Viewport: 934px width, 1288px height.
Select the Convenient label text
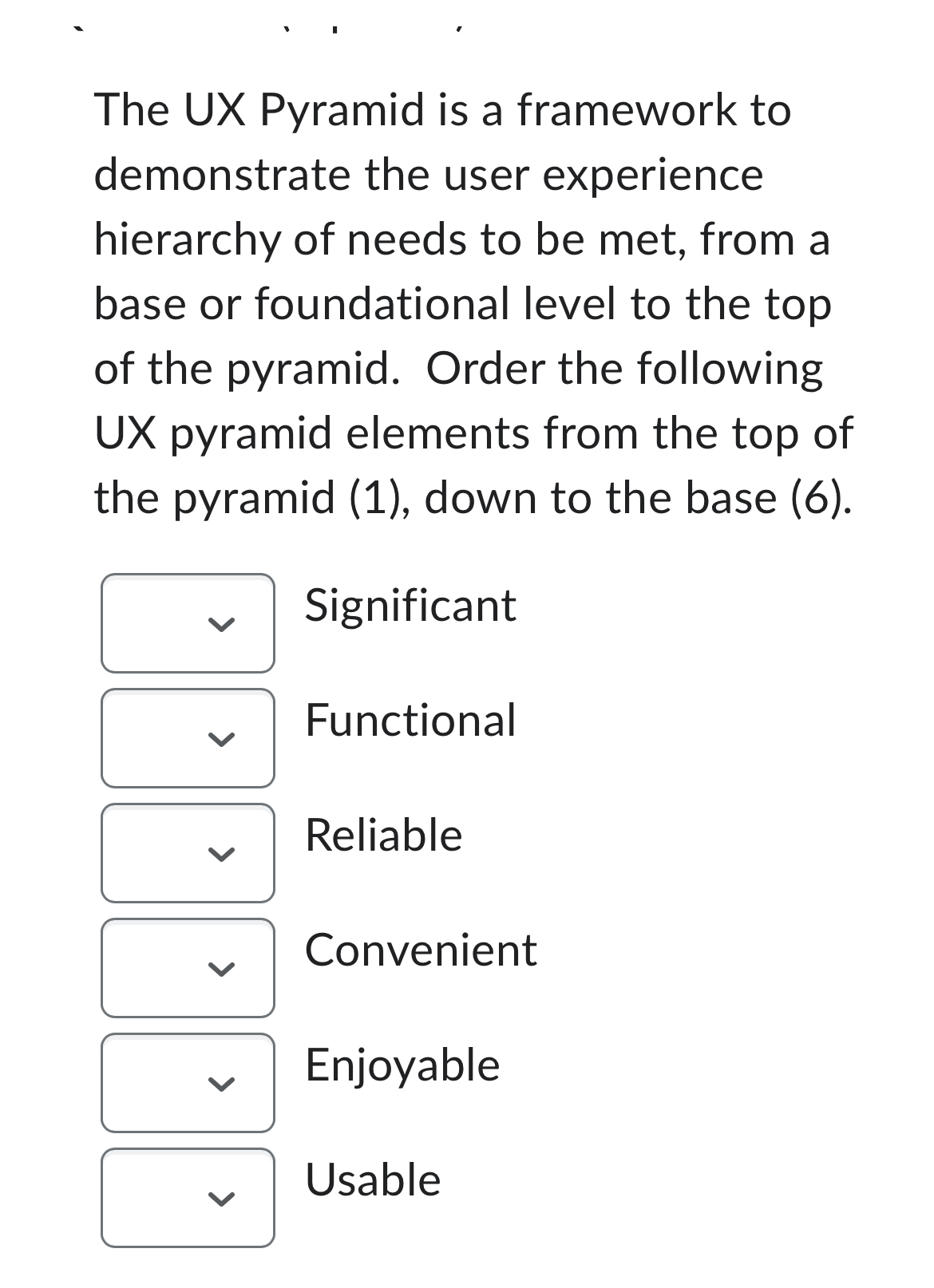click(x=420, y=950)
